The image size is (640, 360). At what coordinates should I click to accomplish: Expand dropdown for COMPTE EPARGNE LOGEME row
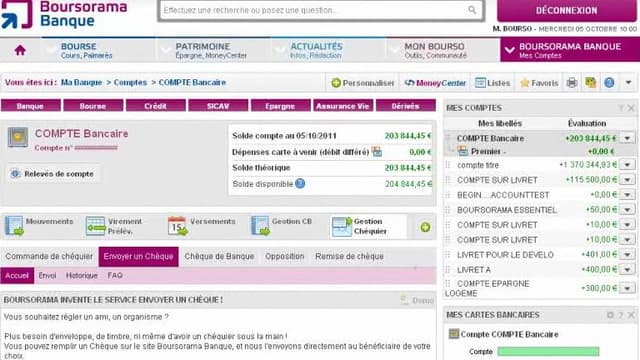[627, 288]
